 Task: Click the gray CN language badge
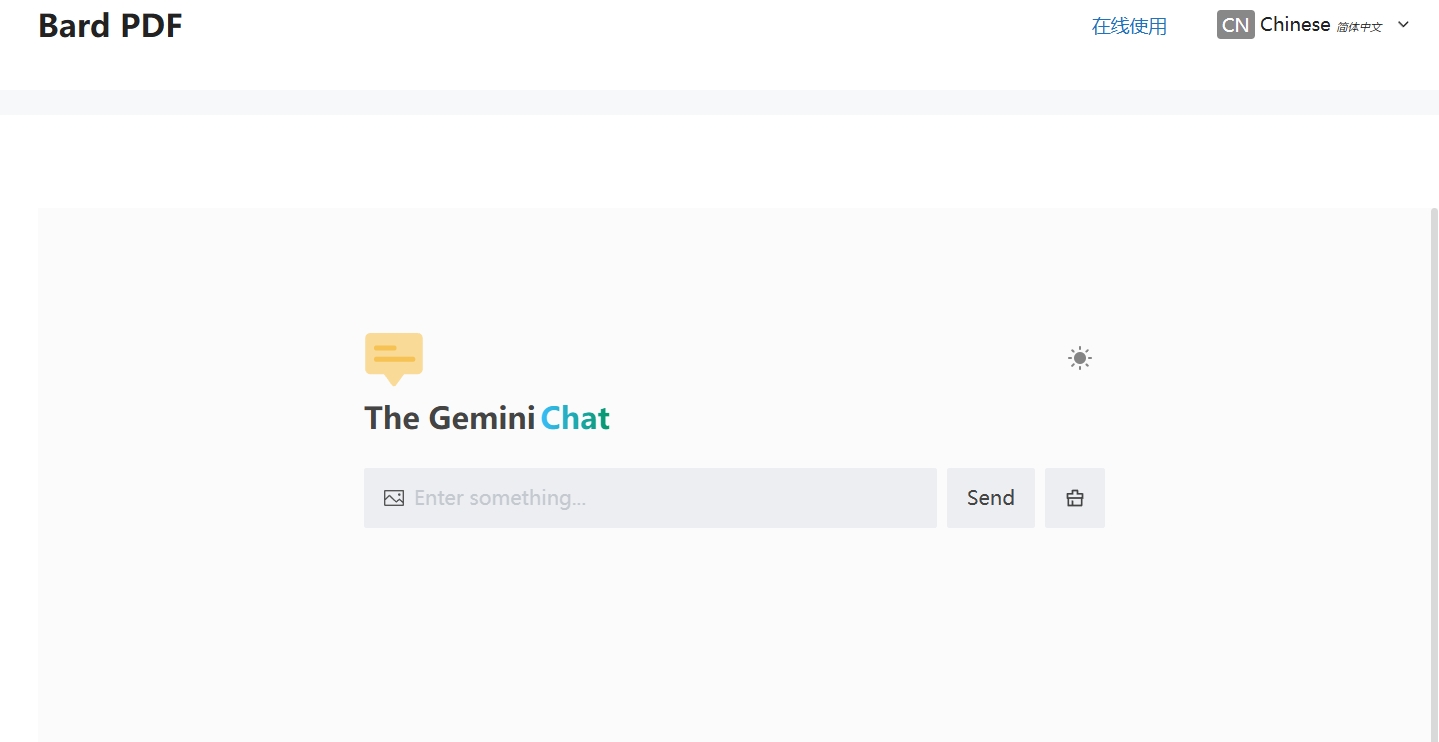[x=1236, y=25]
